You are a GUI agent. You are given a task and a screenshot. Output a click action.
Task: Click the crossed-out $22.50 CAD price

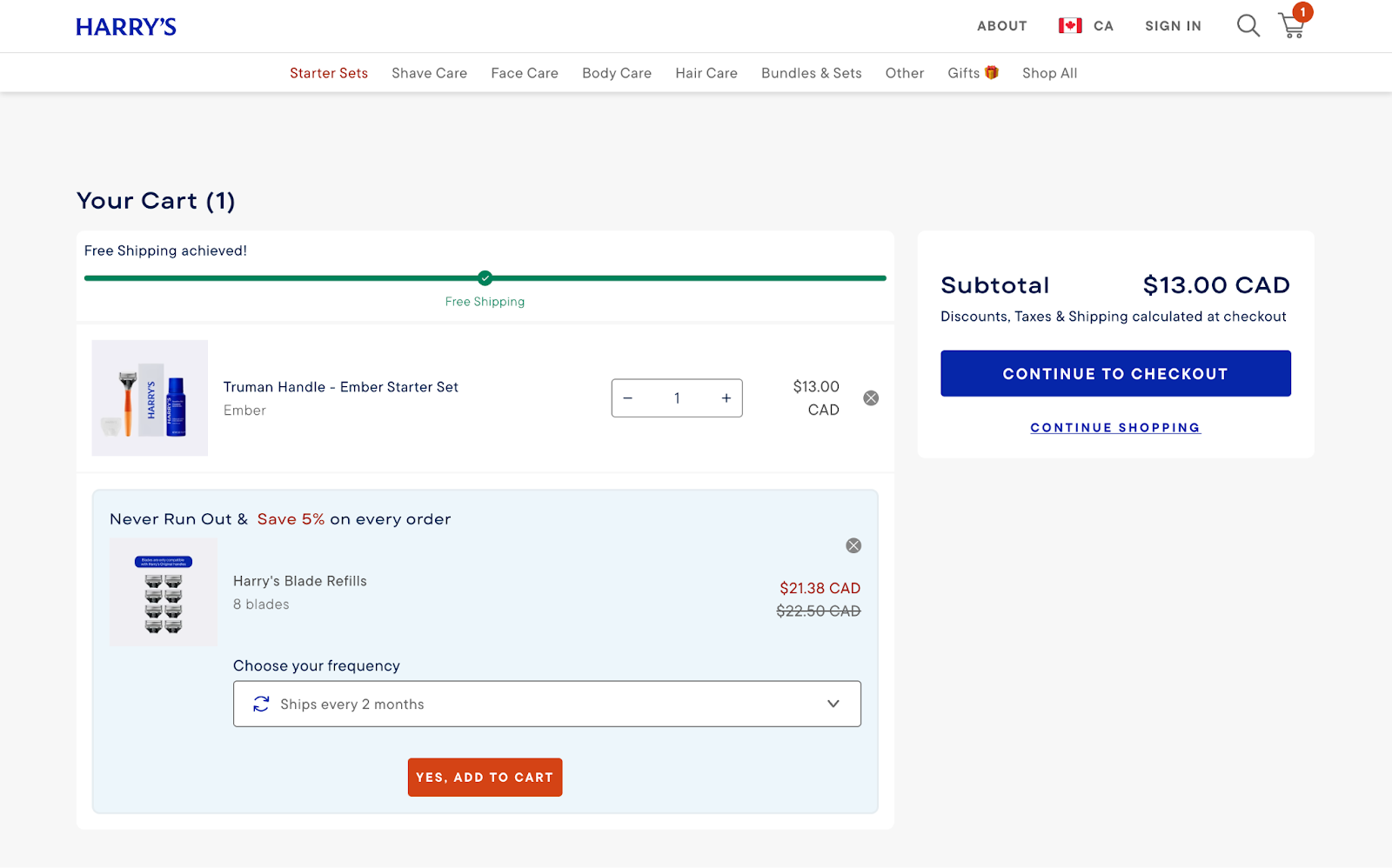819,611
